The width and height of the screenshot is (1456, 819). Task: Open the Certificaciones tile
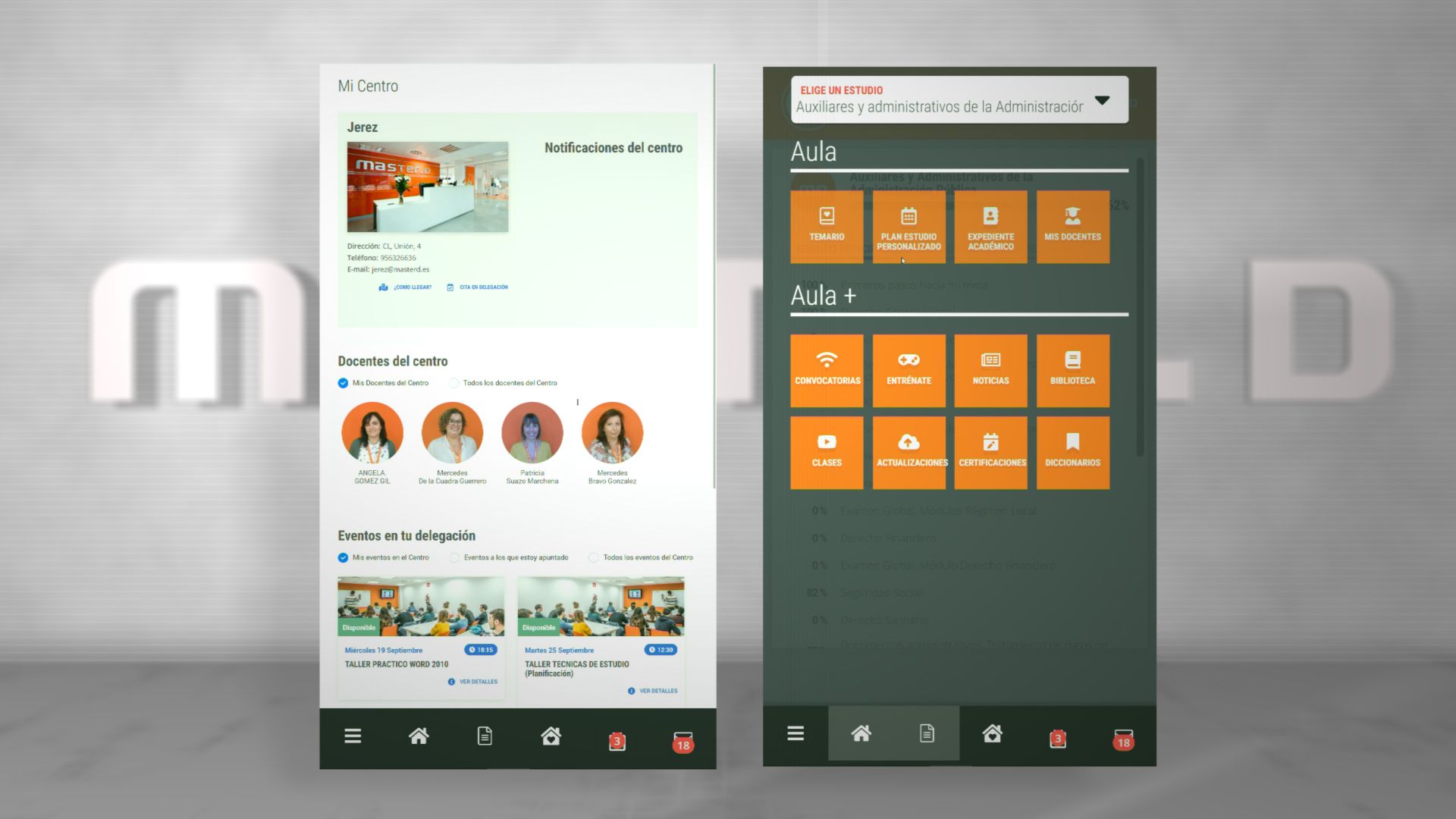click(990, 452)
